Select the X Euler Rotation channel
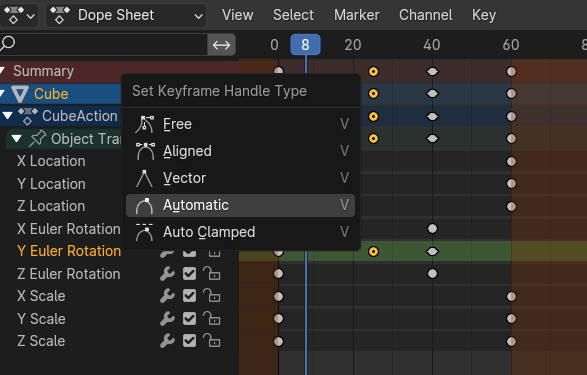Viewport: 587px width, 375px height. tap(69, 229)
